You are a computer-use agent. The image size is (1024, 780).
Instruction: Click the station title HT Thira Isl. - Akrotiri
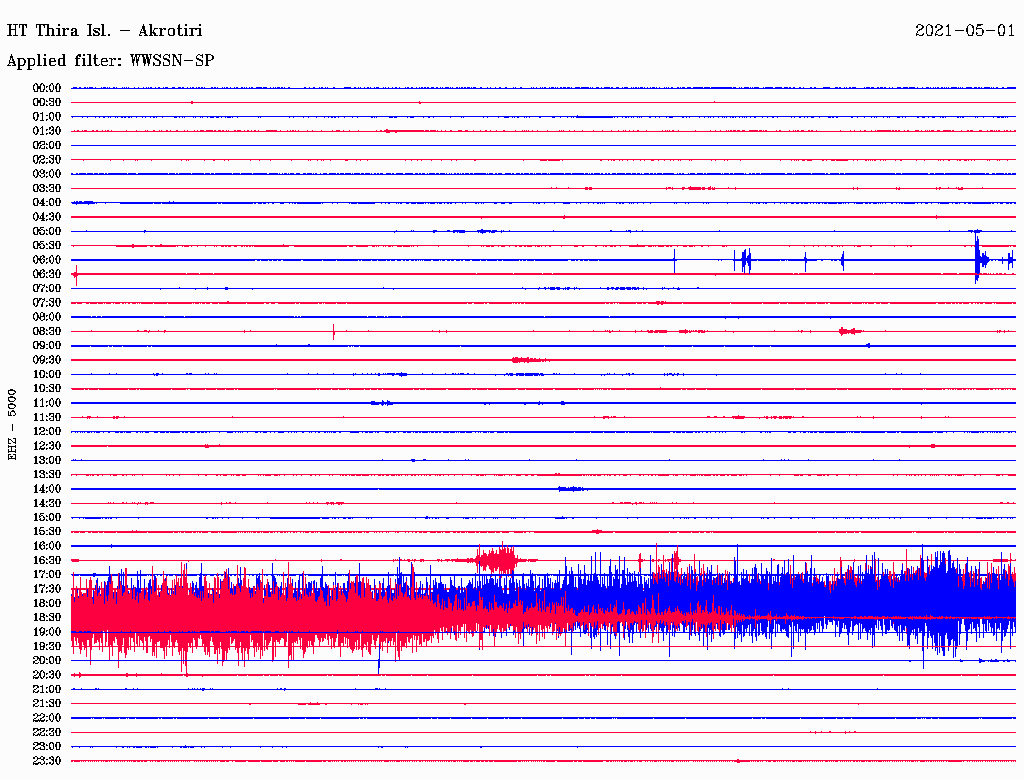coord(105,31)
